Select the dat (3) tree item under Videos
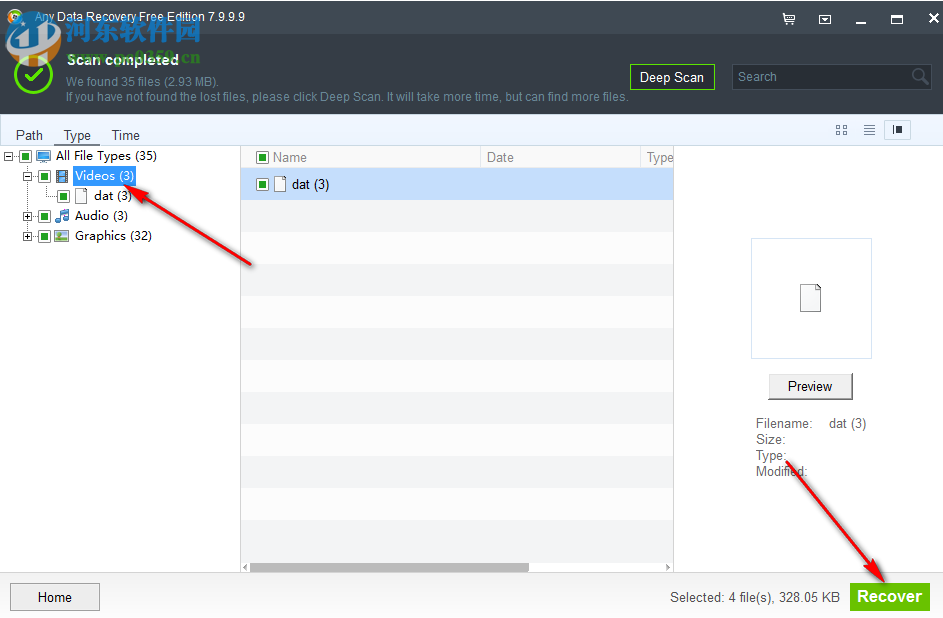 click(x=112, y=196)
